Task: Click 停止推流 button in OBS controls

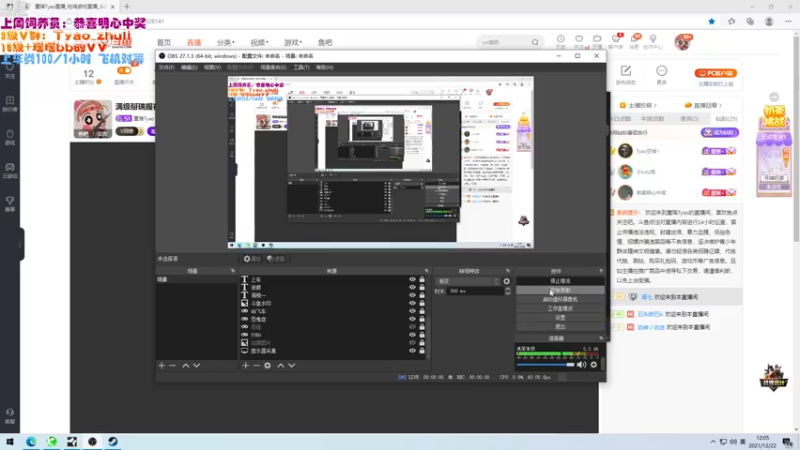Action: coord(560,281)
